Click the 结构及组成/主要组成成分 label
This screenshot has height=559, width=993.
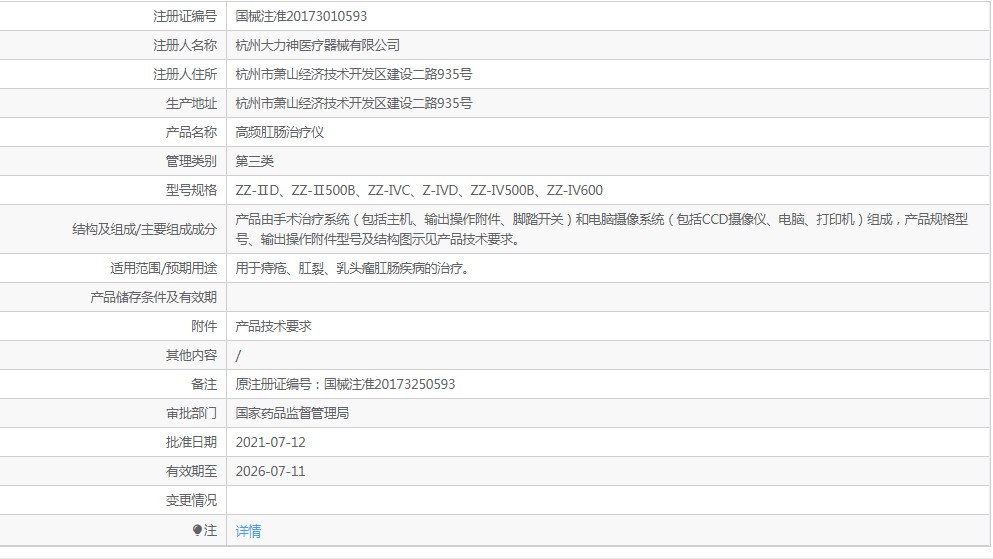pyautogui.click(x=144, y=229)
